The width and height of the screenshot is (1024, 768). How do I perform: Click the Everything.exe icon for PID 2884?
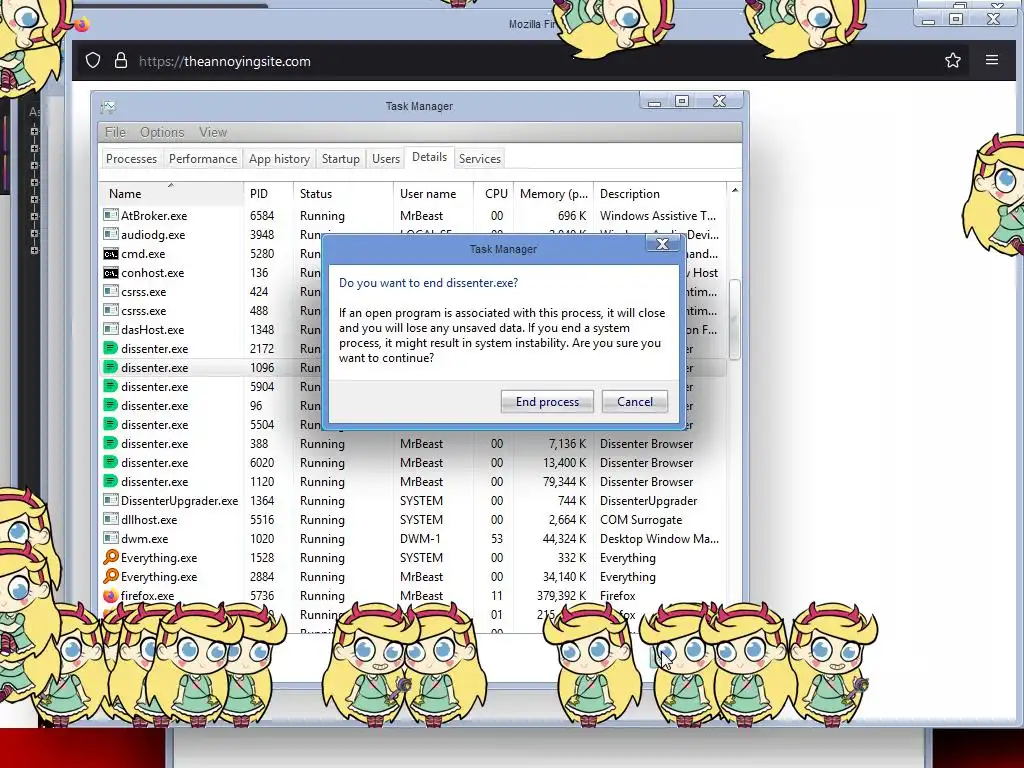(111, 576)
